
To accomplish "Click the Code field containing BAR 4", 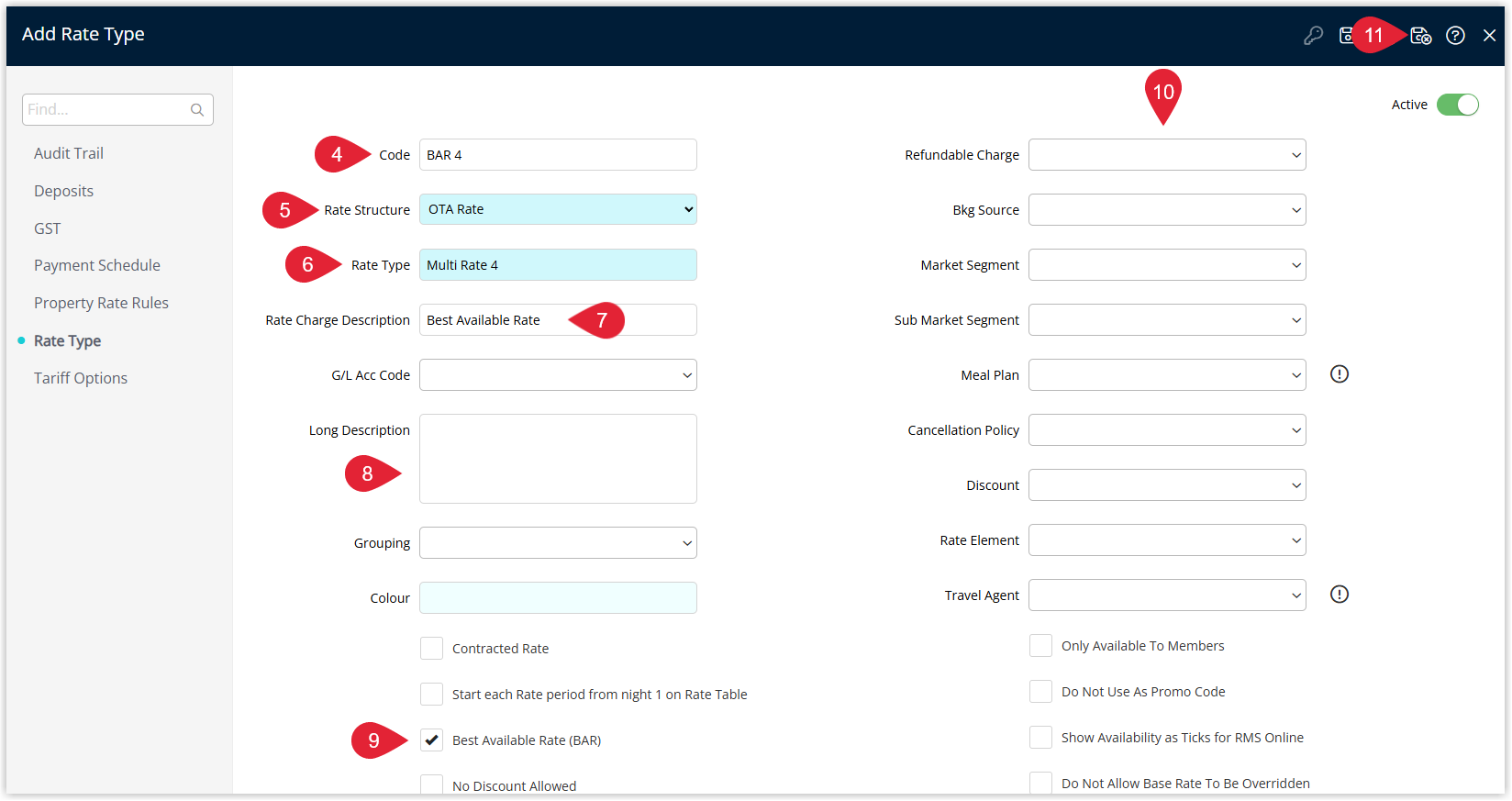I will click(x=558, y=154).
